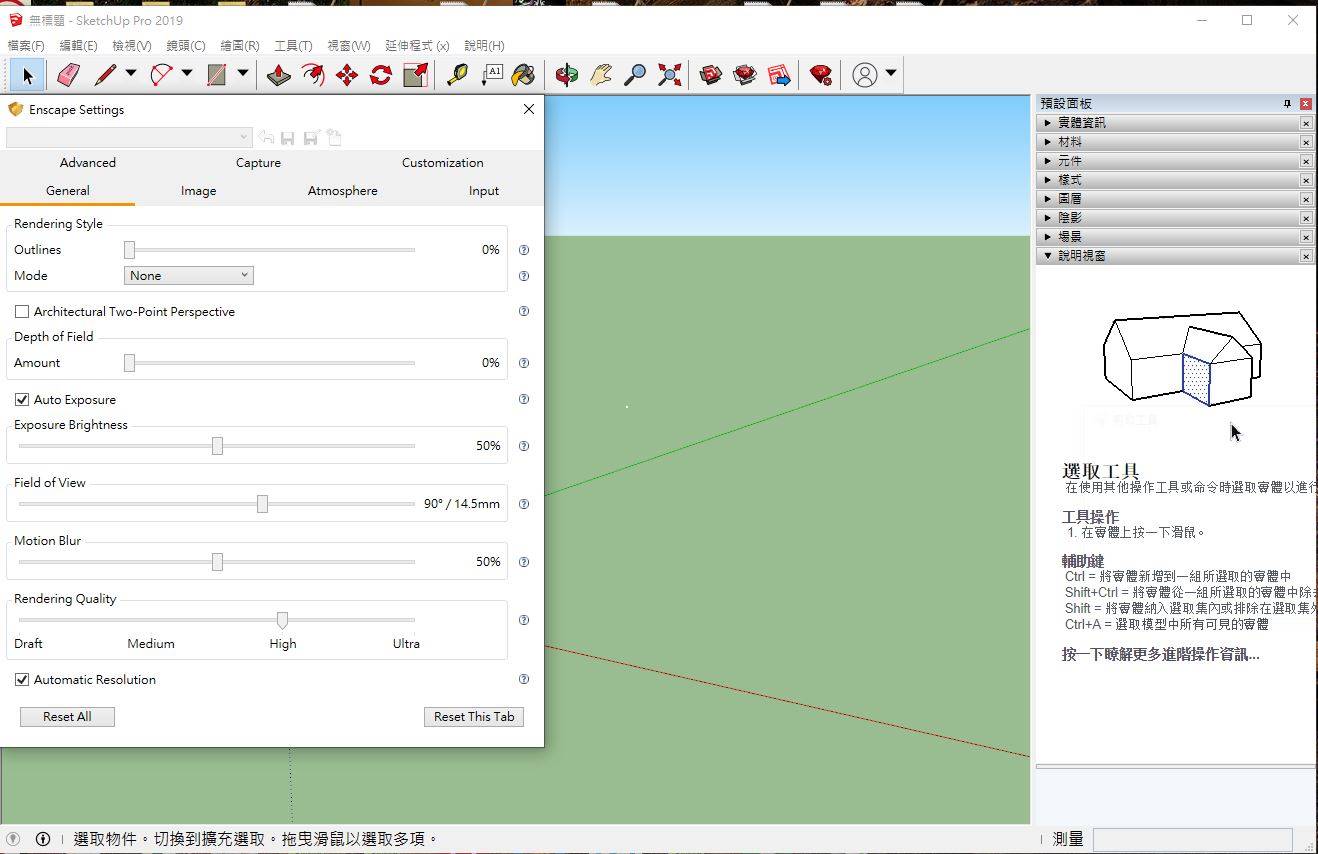The height and width of the screenshot is (854, 1318).
Task: Select the Eraser tool
Action: [x=68, y=75]
